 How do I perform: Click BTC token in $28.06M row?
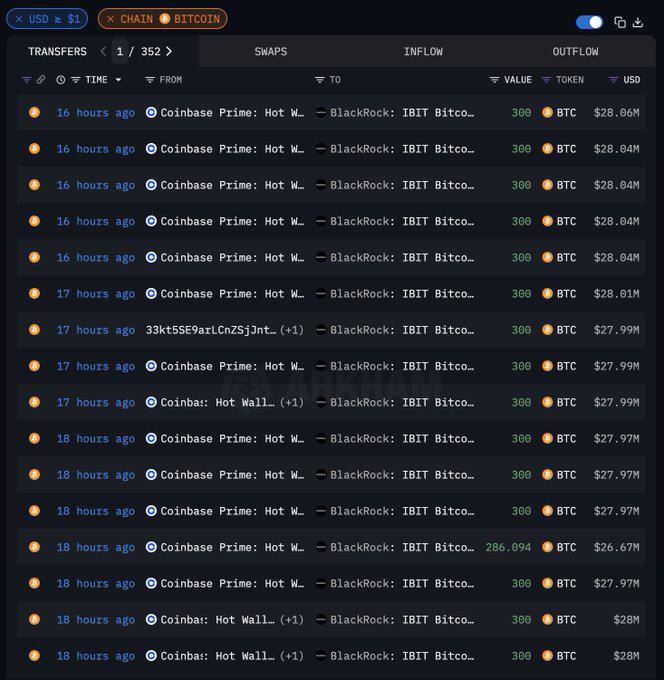(x=566, y=113)
